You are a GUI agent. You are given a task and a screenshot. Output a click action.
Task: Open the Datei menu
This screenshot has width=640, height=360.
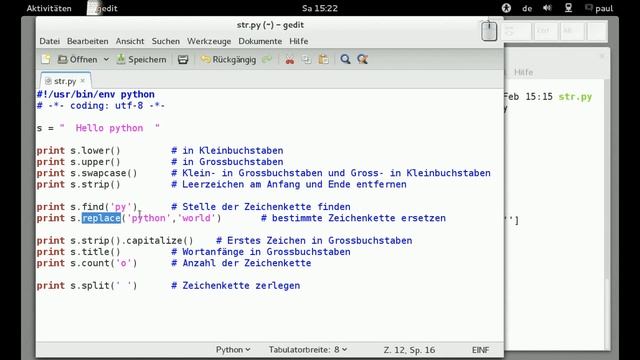pyautogui.click(x=49, y=41)
